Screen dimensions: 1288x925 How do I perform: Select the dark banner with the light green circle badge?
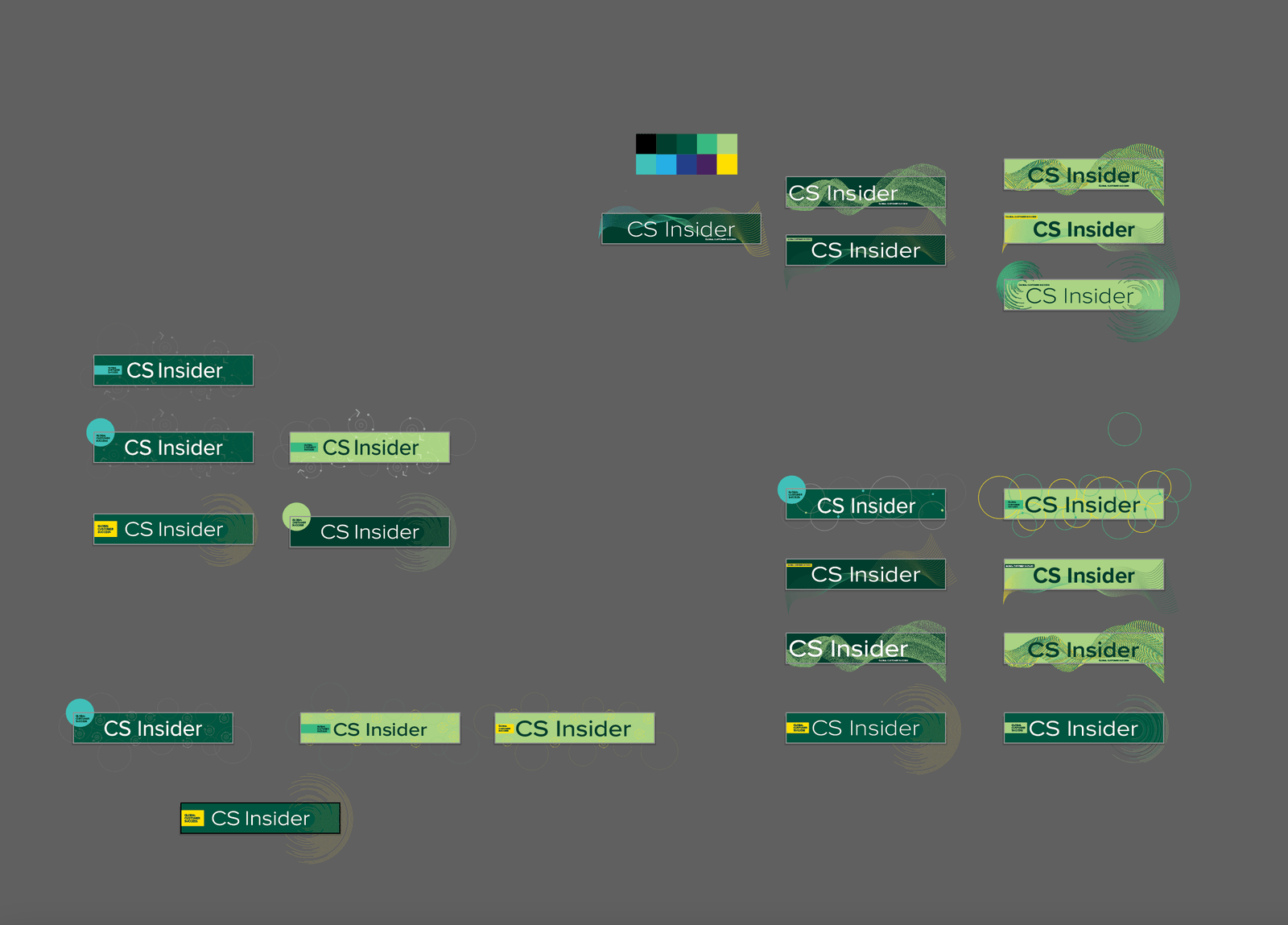click(x=369, y=531)
